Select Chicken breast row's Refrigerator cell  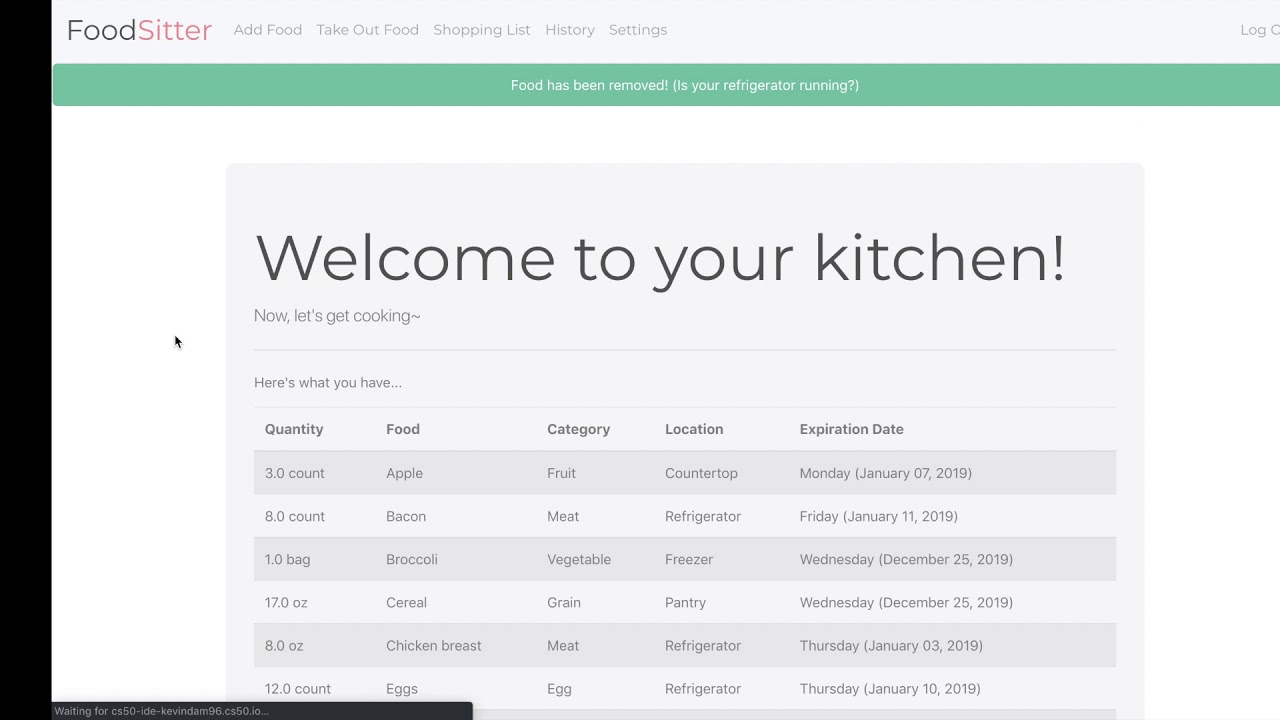coord(703,645)
